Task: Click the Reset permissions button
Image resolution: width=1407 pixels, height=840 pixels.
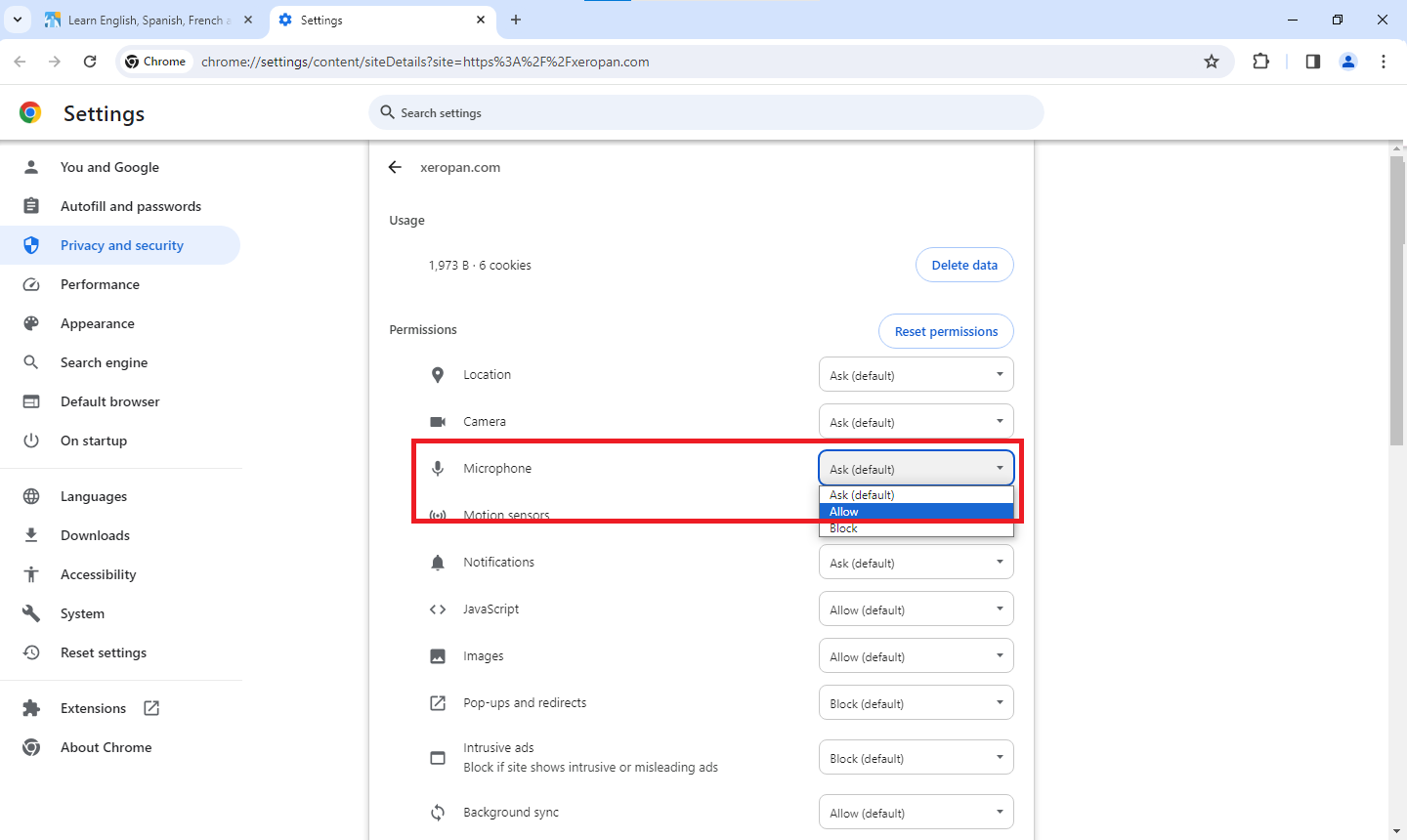Action: coord(946,331)
